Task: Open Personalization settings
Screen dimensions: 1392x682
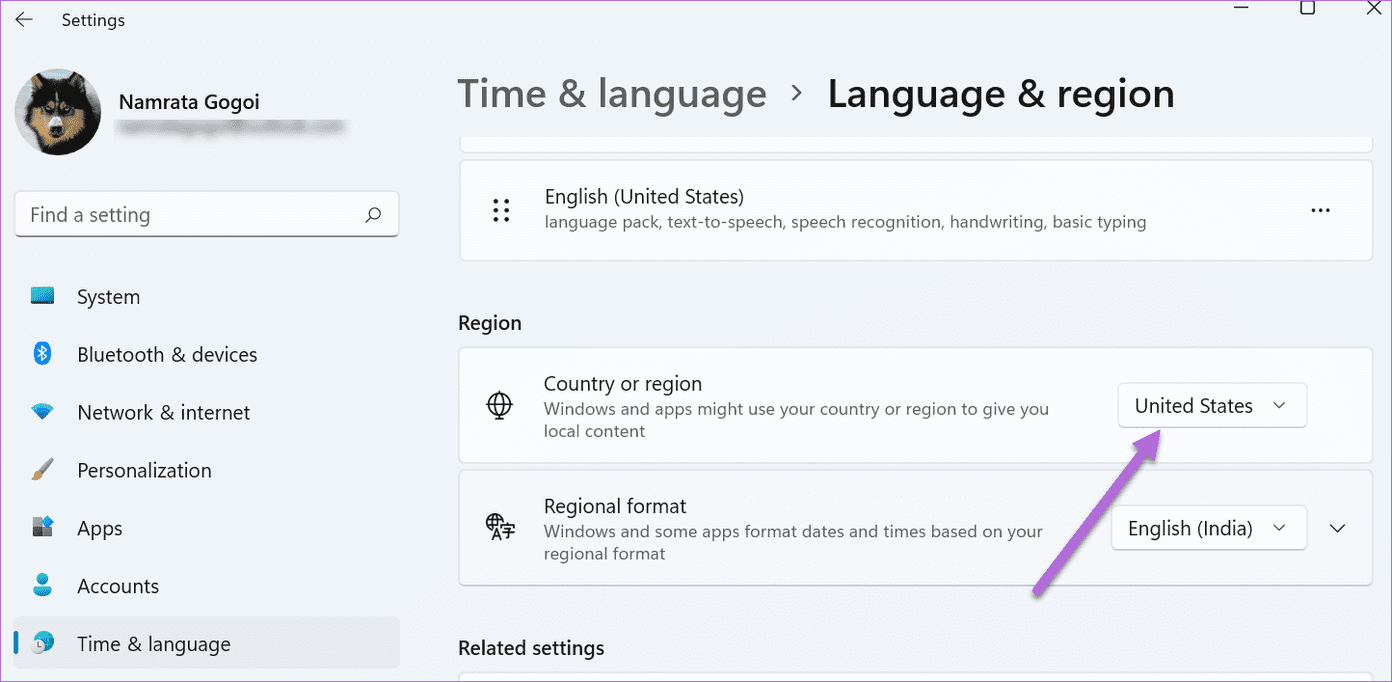Action: tap(206, 471)
